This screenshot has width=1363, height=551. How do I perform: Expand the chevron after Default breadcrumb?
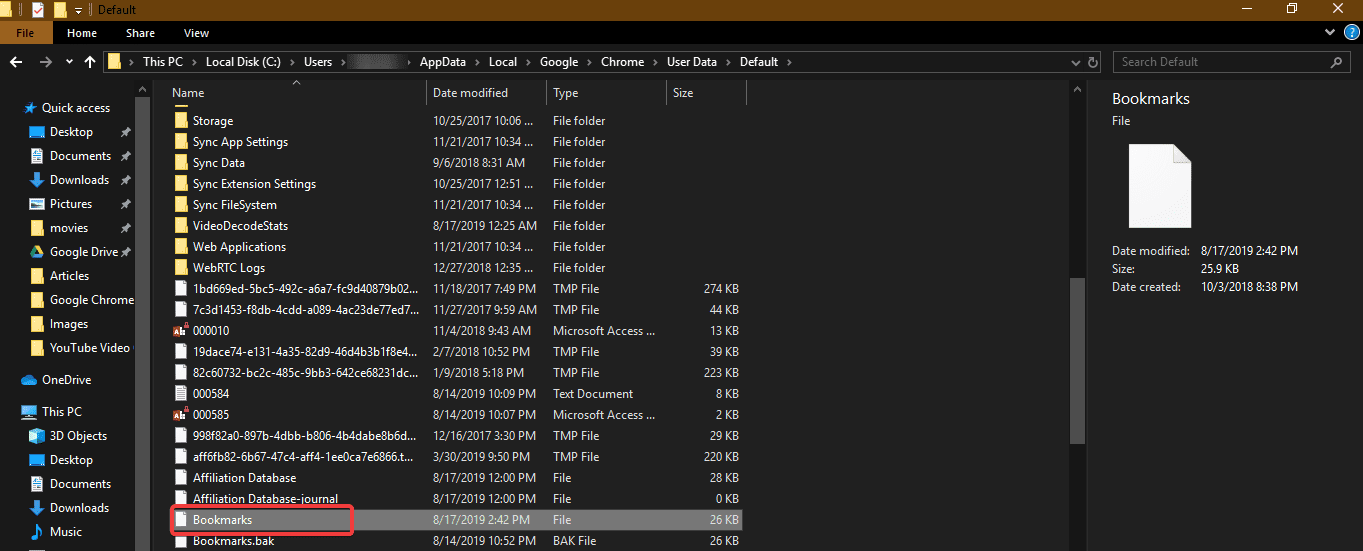tap(789, 62)
